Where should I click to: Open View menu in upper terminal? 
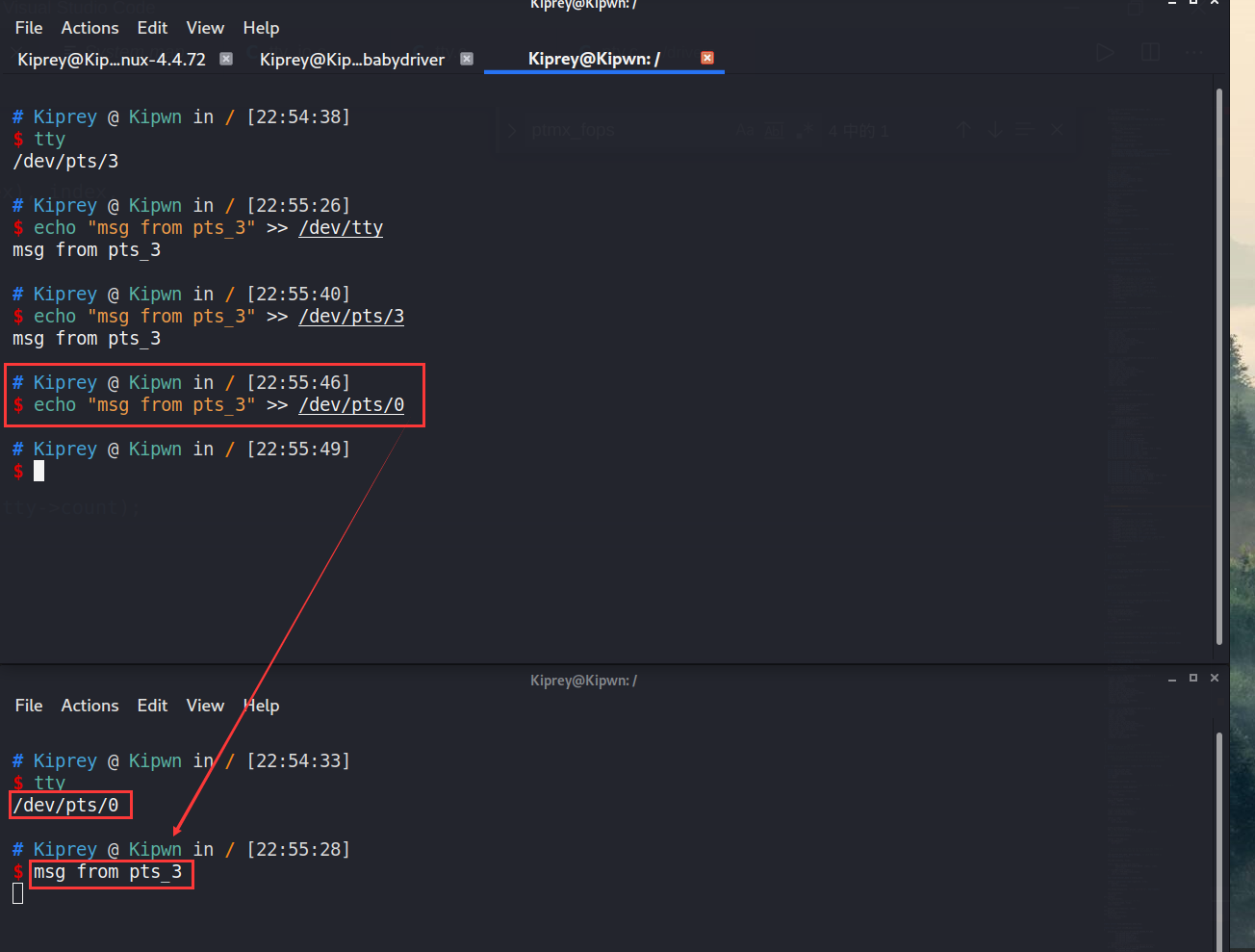point(205,28)
